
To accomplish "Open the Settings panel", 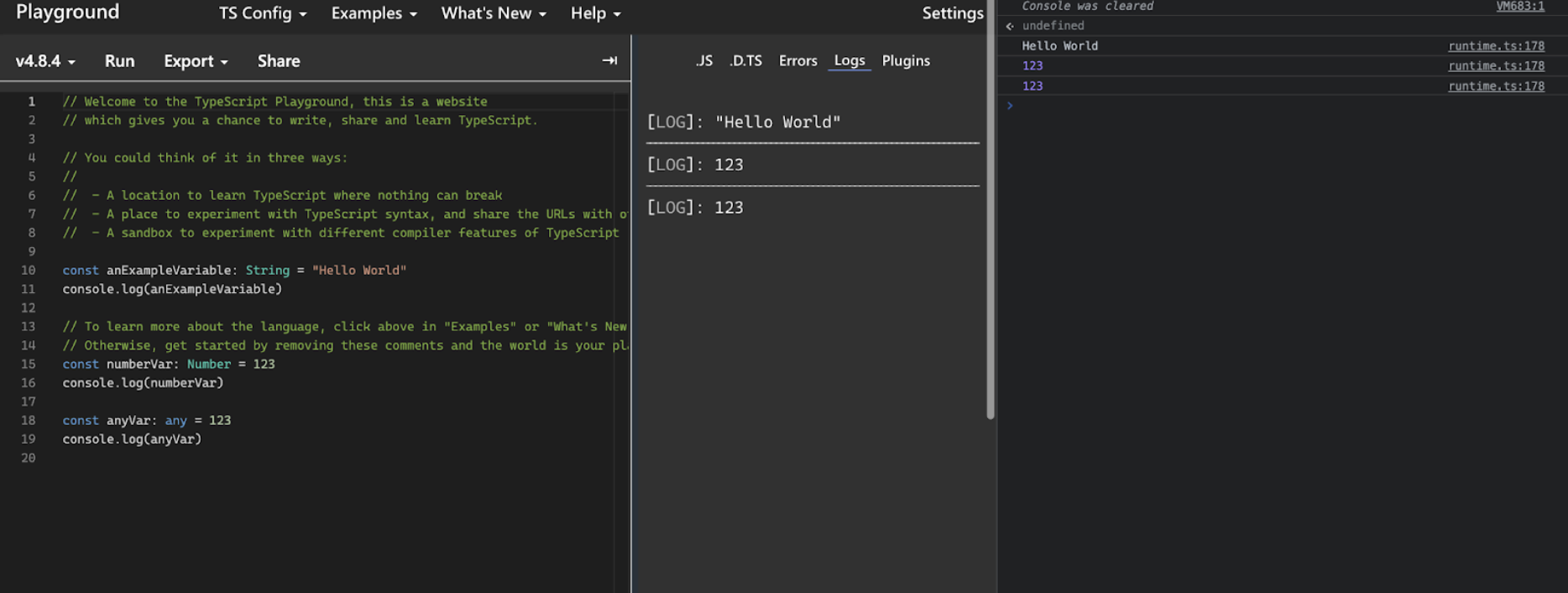I will [x=952, y=13].
